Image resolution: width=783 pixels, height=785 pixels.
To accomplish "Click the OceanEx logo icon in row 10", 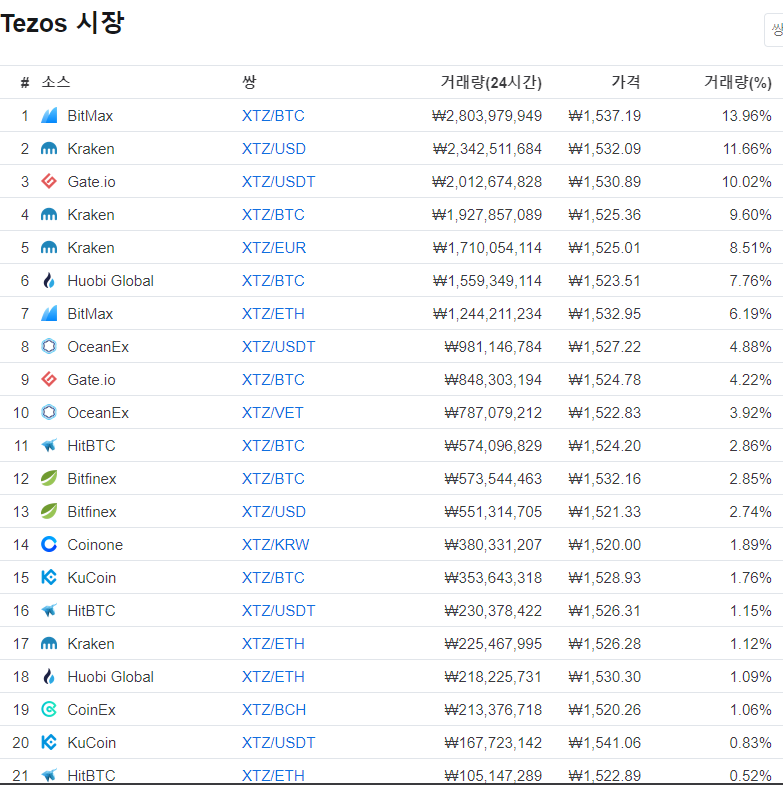I will [x=49, y=413].
